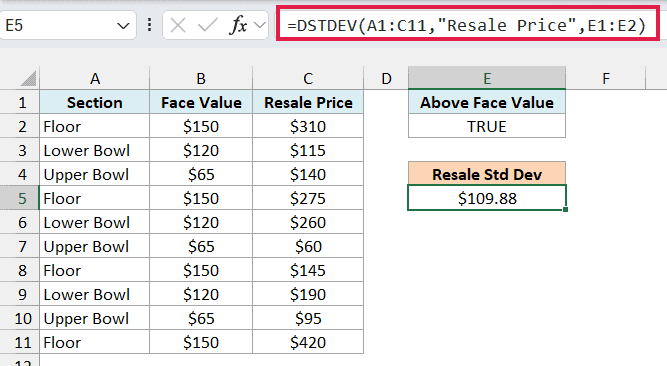Select 'Floor' in row 11
The width and height of the screenshot is (667, 366).
point(95,342)
